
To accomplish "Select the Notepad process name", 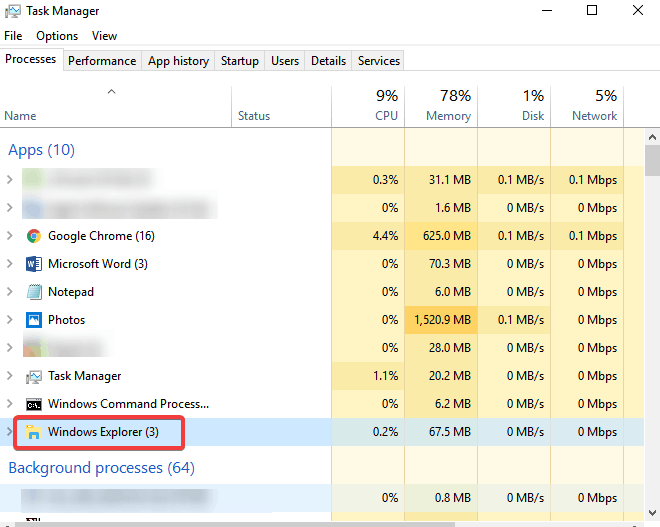I will pos(71,292).
